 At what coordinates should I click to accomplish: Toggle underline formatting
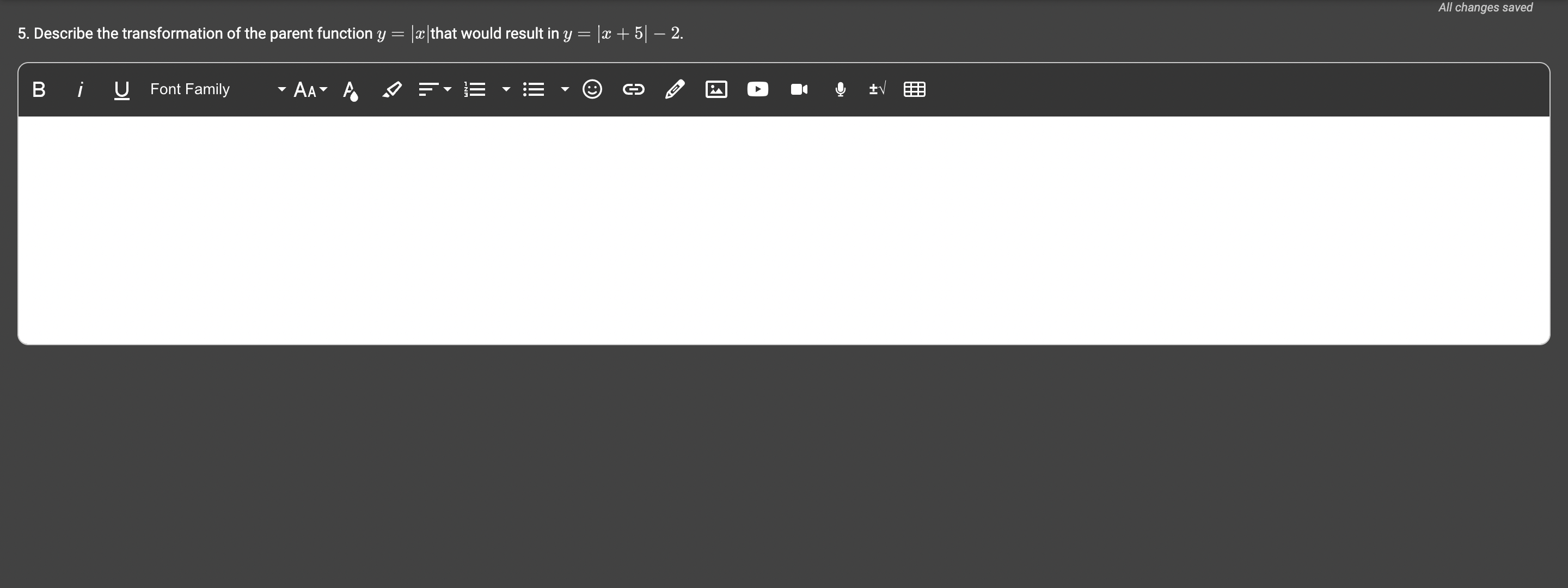121,89
